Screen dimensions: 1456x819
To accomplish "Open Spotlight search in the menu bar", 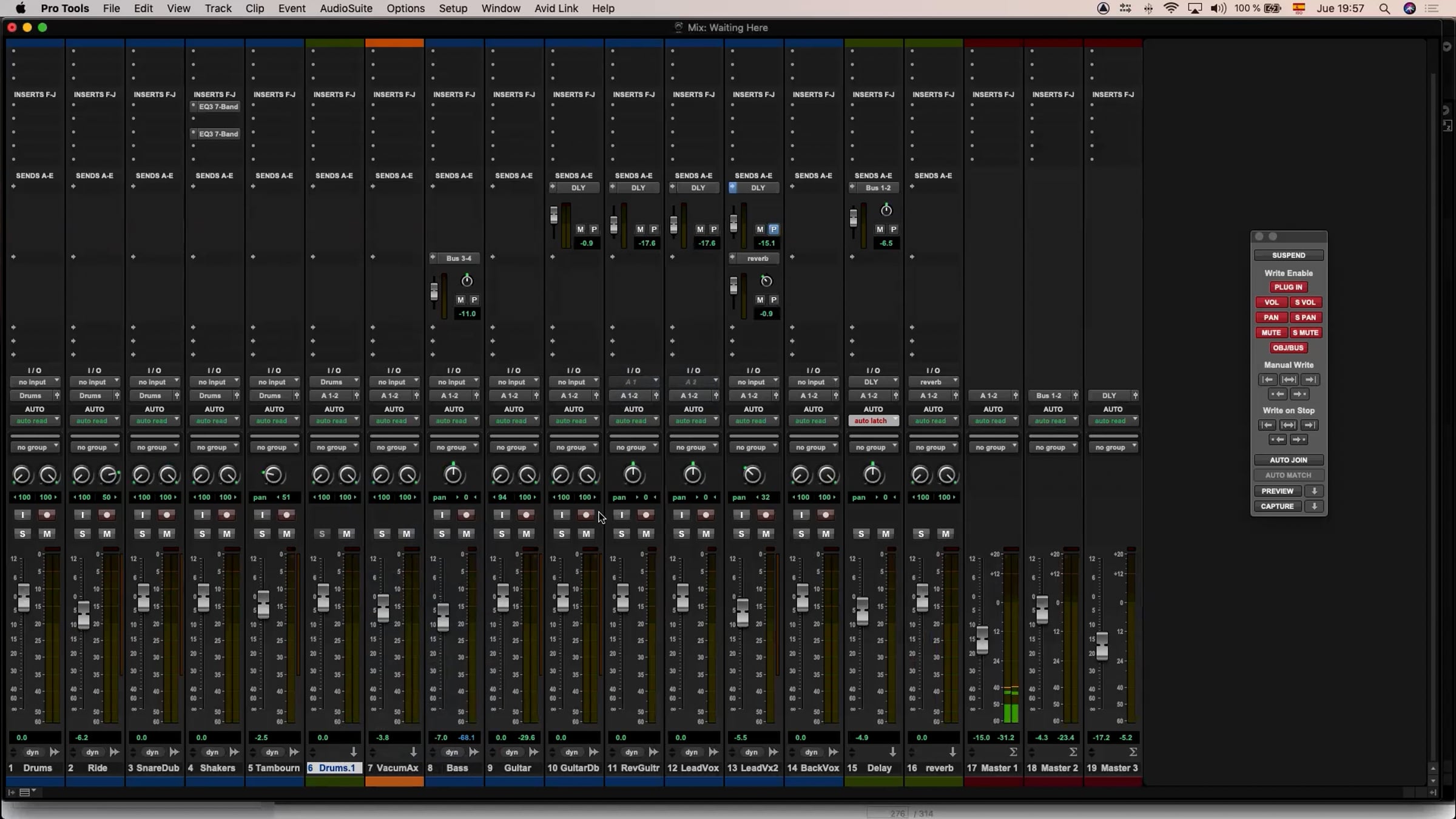I will 1384,8.
